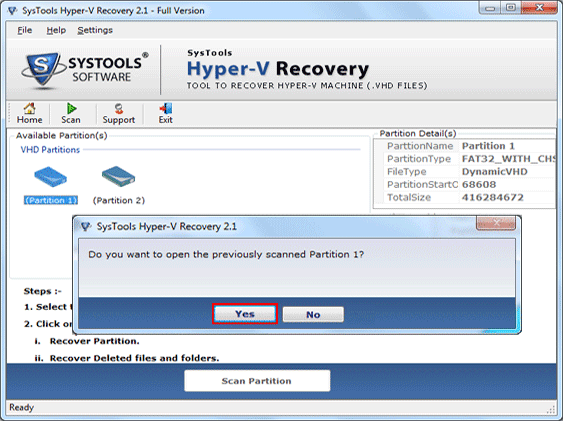Open Support from the toolbar

(x=118, y=113)
